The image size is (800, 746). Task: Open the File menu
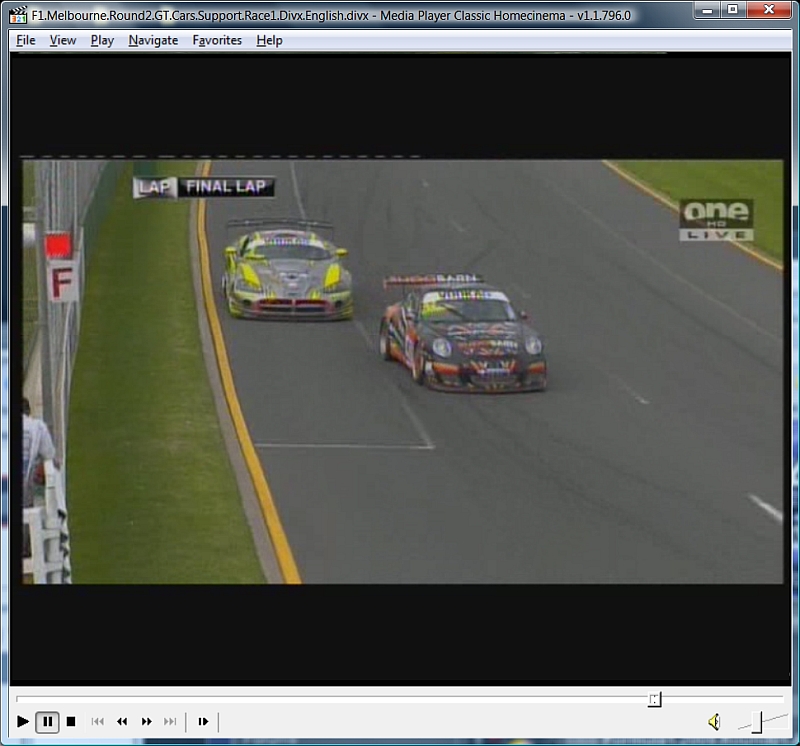pos(26,40)
